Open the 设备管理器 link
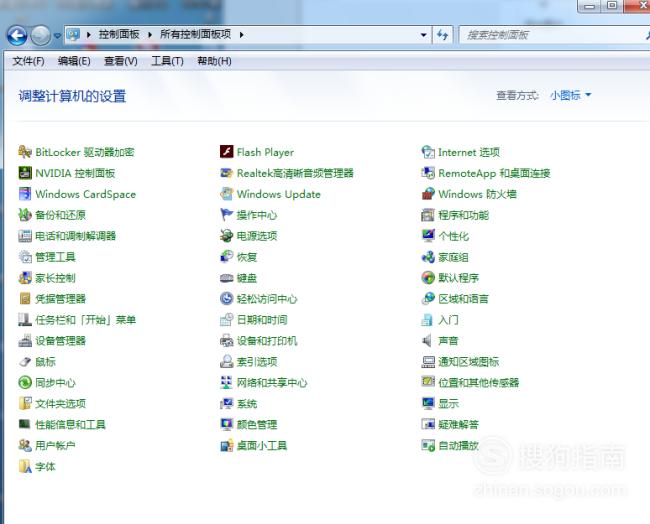 click(x=60, y=341)
